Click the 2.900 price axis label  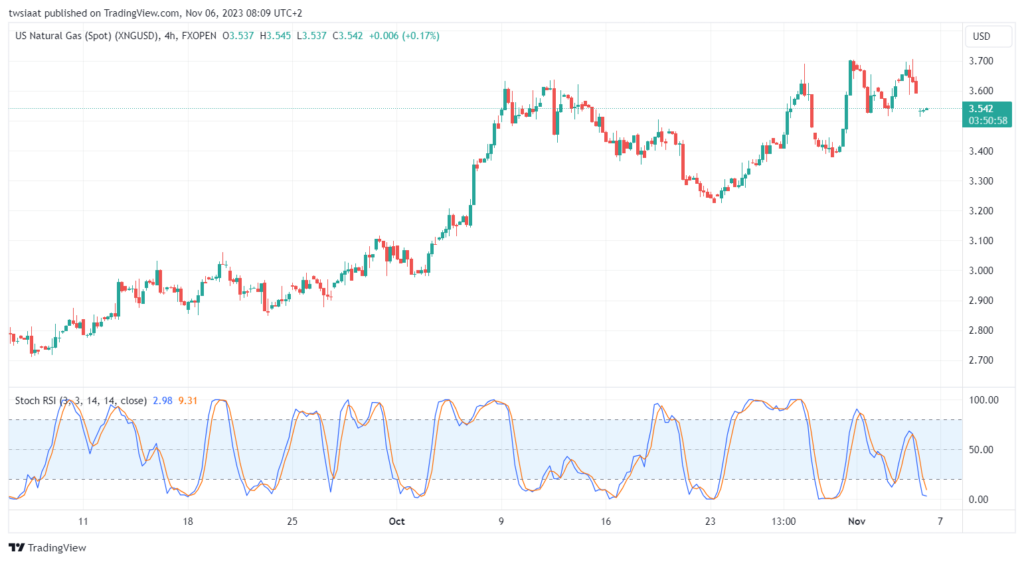coord(981,300)
